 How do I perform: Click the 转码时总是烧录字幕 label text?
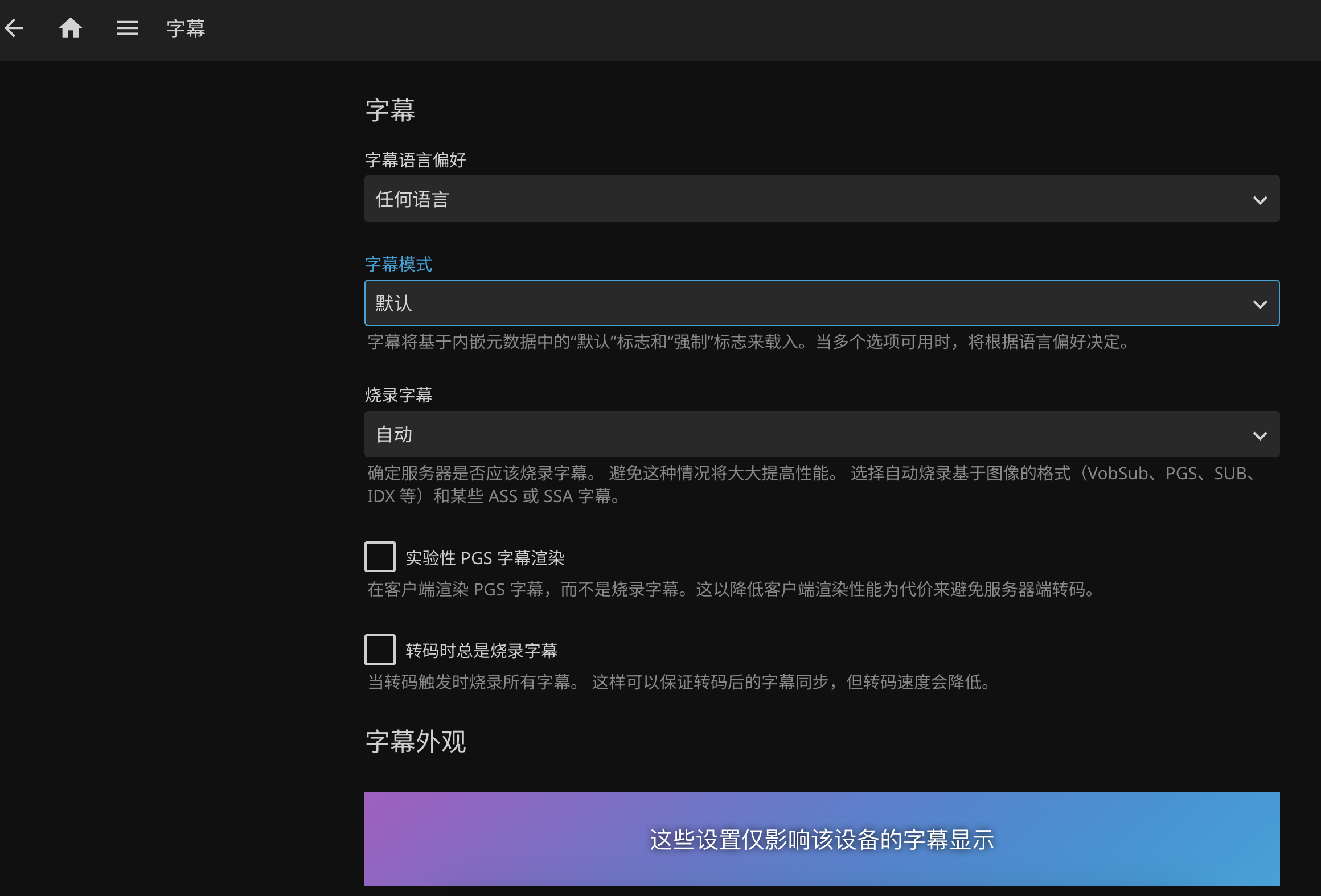click(482, 650)
